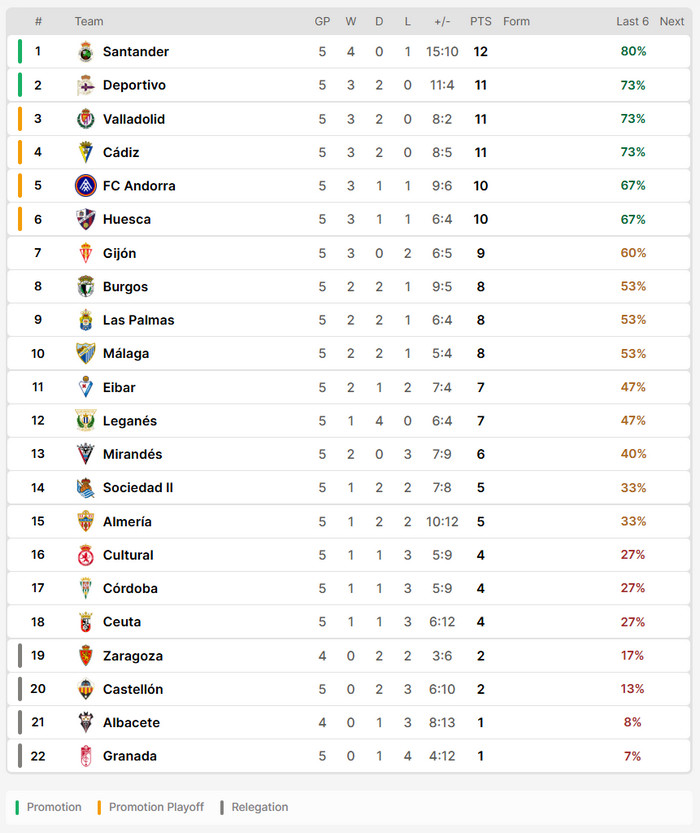Open the FC Andorra crest icon
The image size is (700, 833).
tap(85, 186)
